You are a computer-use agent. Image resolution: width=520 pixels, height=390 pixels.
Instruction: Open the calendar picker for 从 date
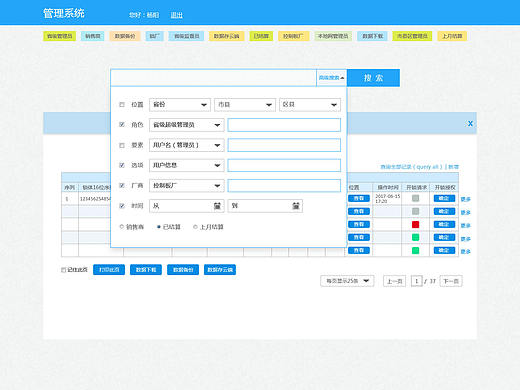click(x=217, y=206)
